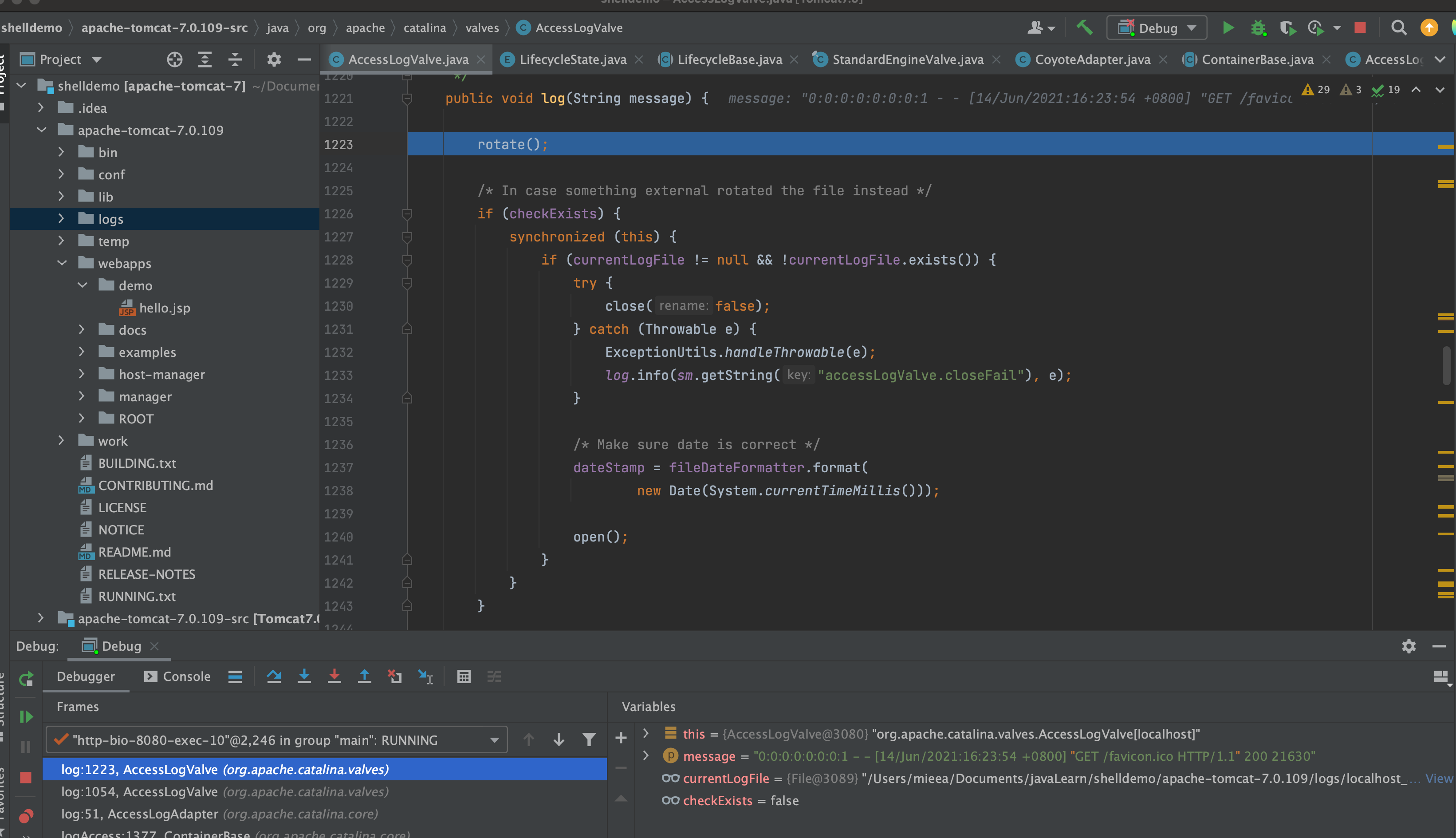Expand apache-tomcat-7.0.109-src module

point(41,618)
